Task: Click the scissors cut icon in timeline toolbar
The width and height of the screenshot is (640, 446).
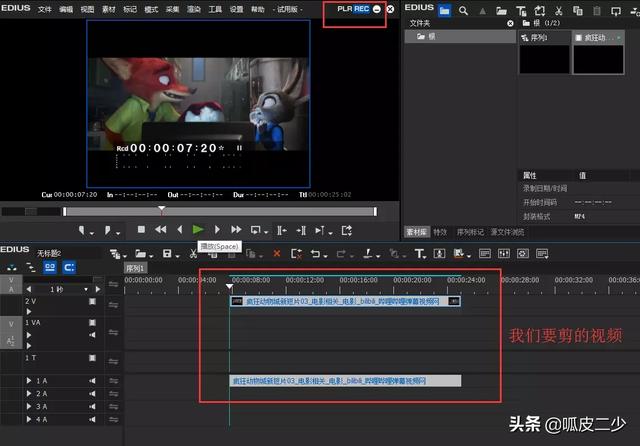Action: 193,254
